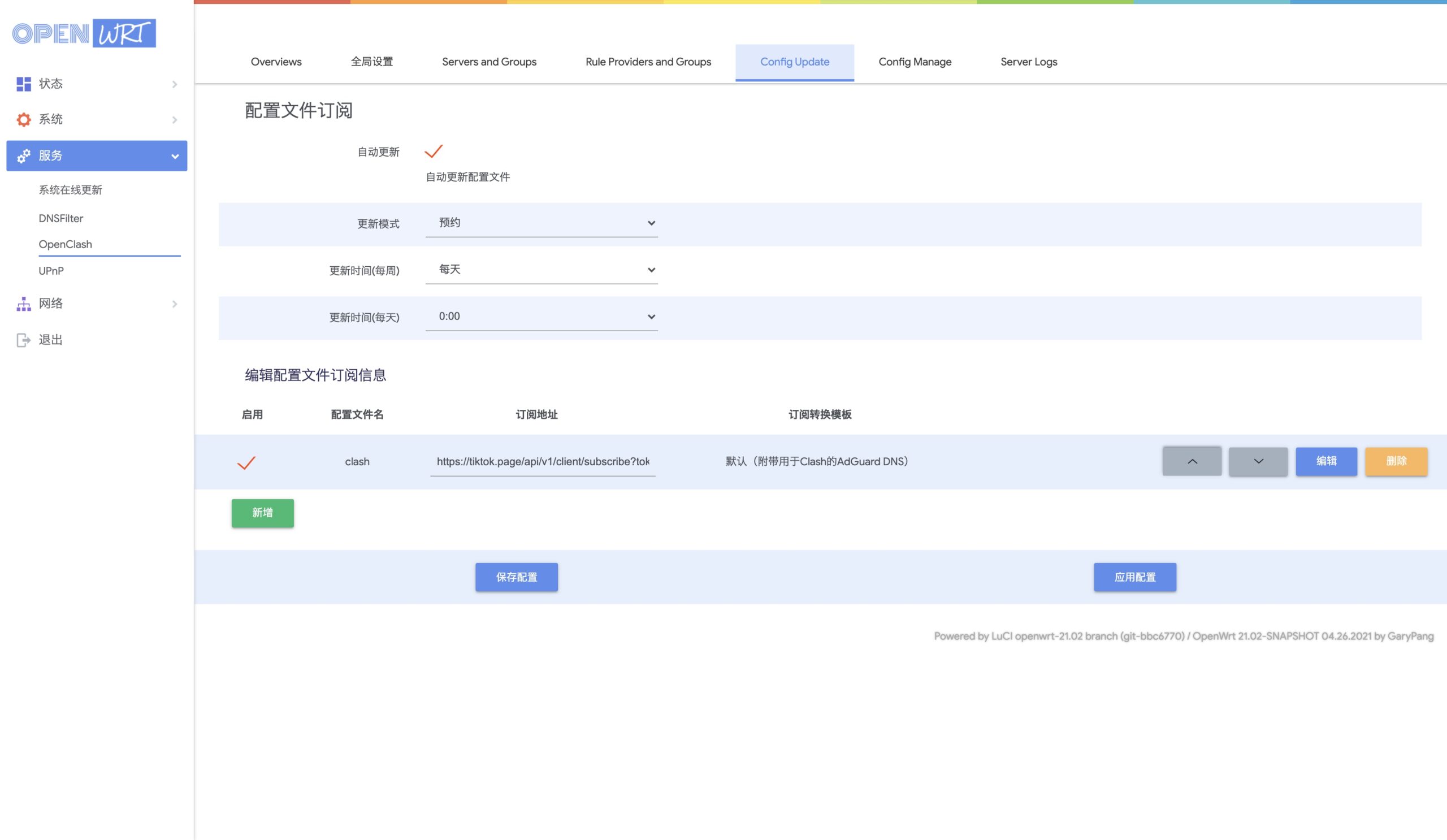
Task: Open the daily update time 0:00 dropdown
Action: [541, 317]
